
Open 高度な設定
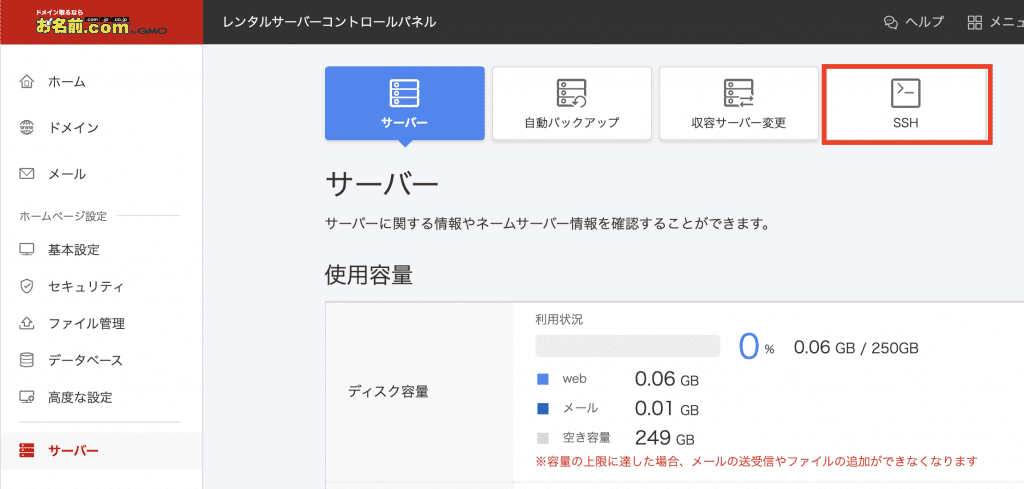click(80, 397)
